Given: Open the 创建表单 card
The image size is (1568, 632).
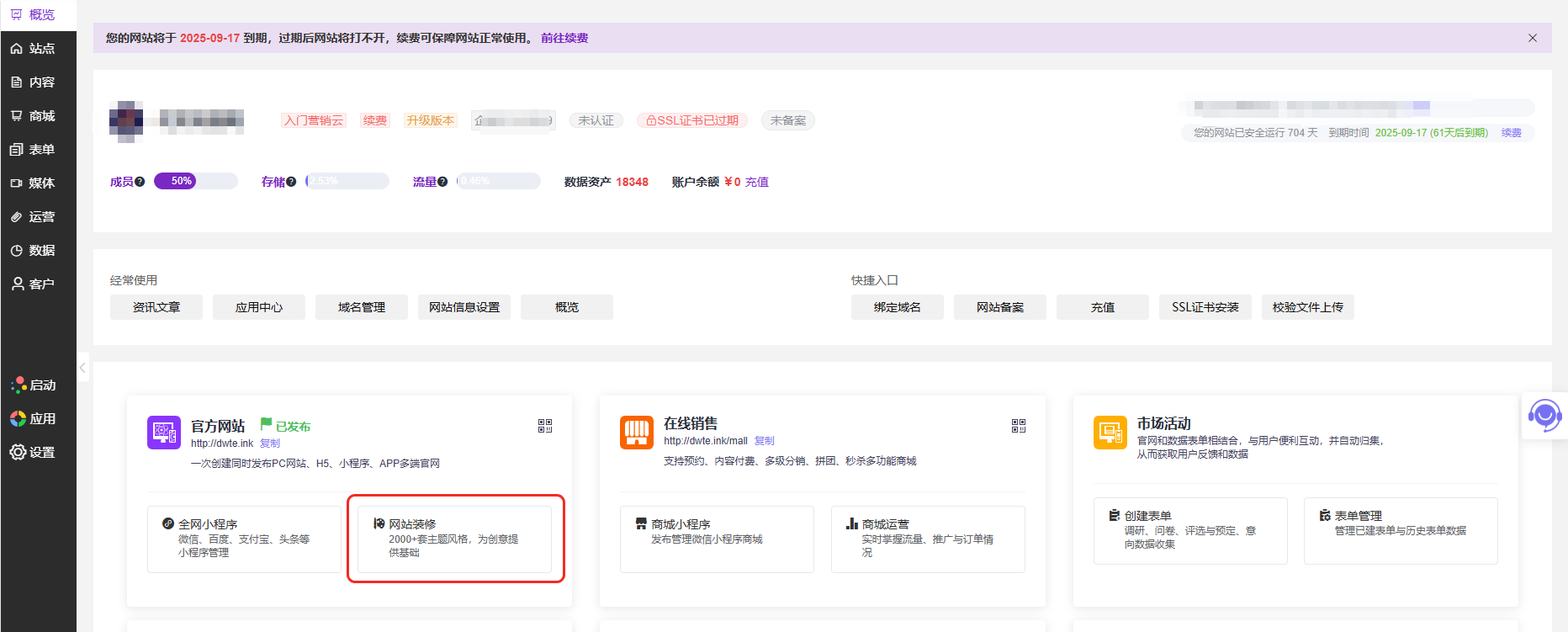Looking at the screenshot, I should [1189, 530].
